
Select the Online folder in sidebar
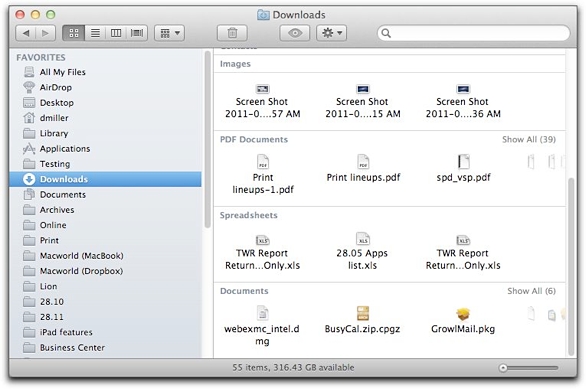coord(105,225)
